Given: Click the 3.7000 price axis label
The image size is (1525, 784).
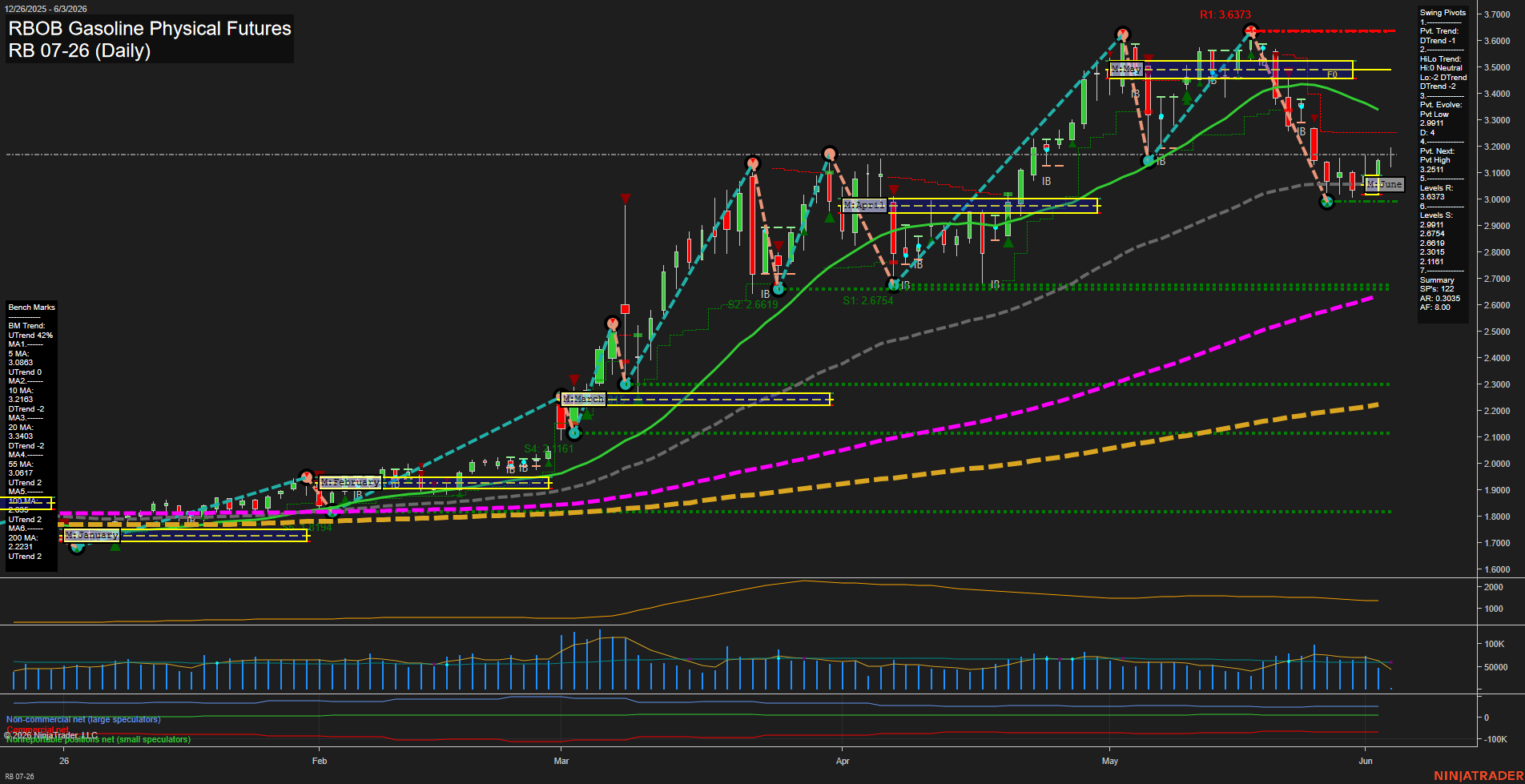Looking at the screenshot, I should coord(1497,14).
